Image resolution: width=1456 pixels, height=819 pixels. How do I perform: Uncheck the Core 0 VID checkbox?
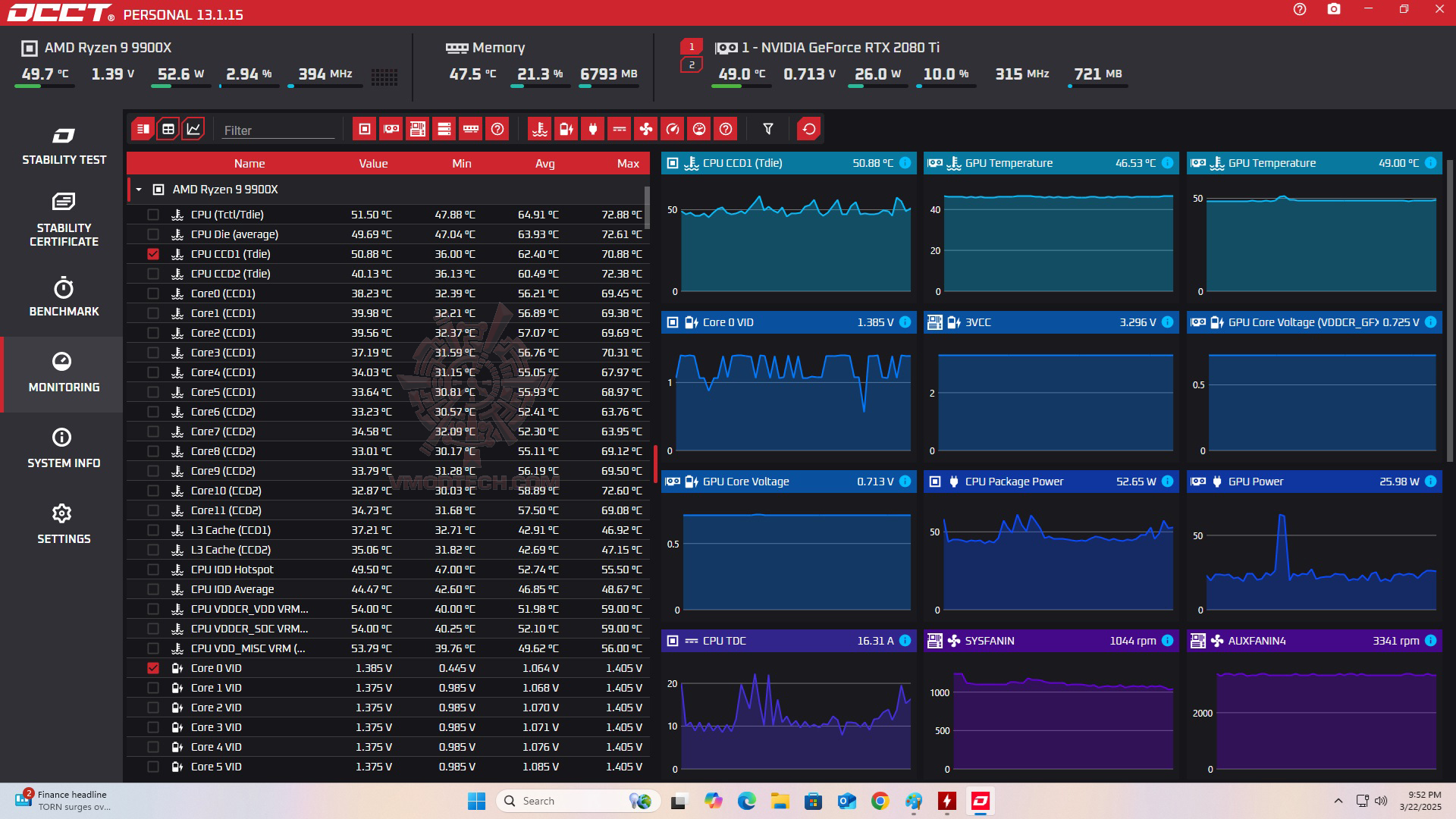[153, 668]
